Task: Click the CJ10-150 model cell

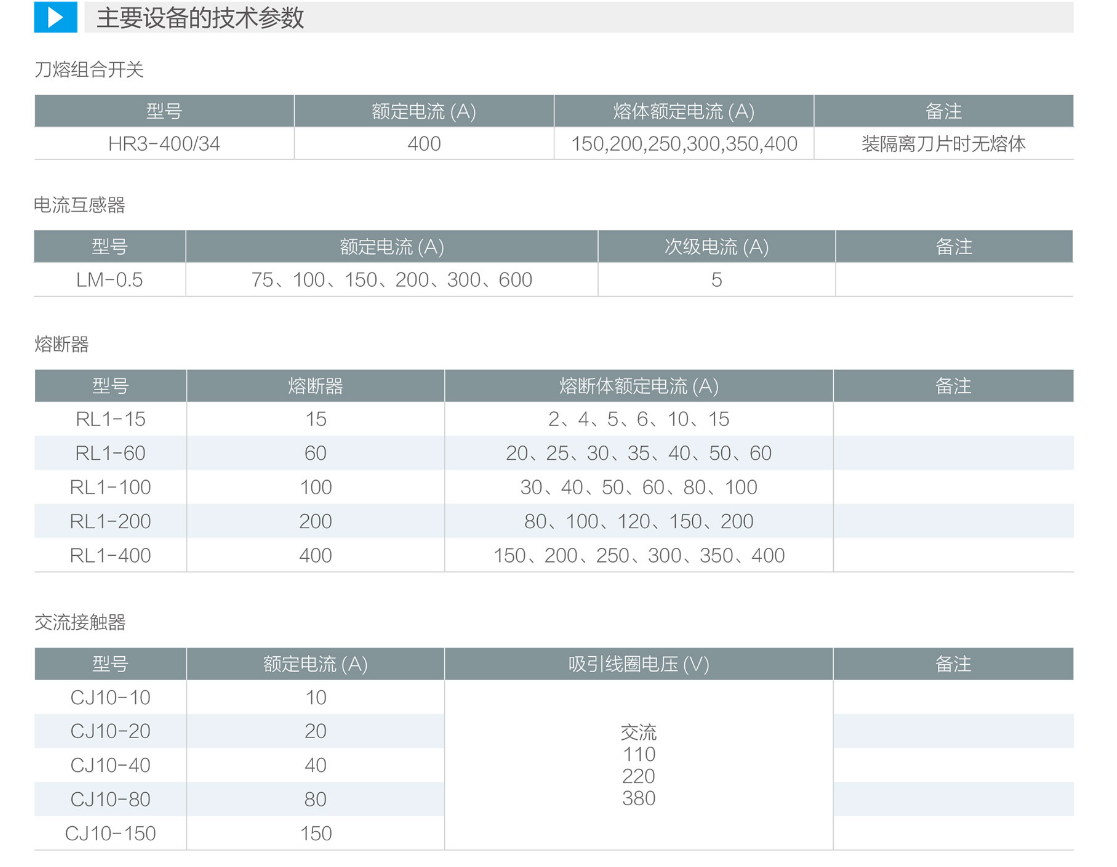Action: (x=110, y=833)
